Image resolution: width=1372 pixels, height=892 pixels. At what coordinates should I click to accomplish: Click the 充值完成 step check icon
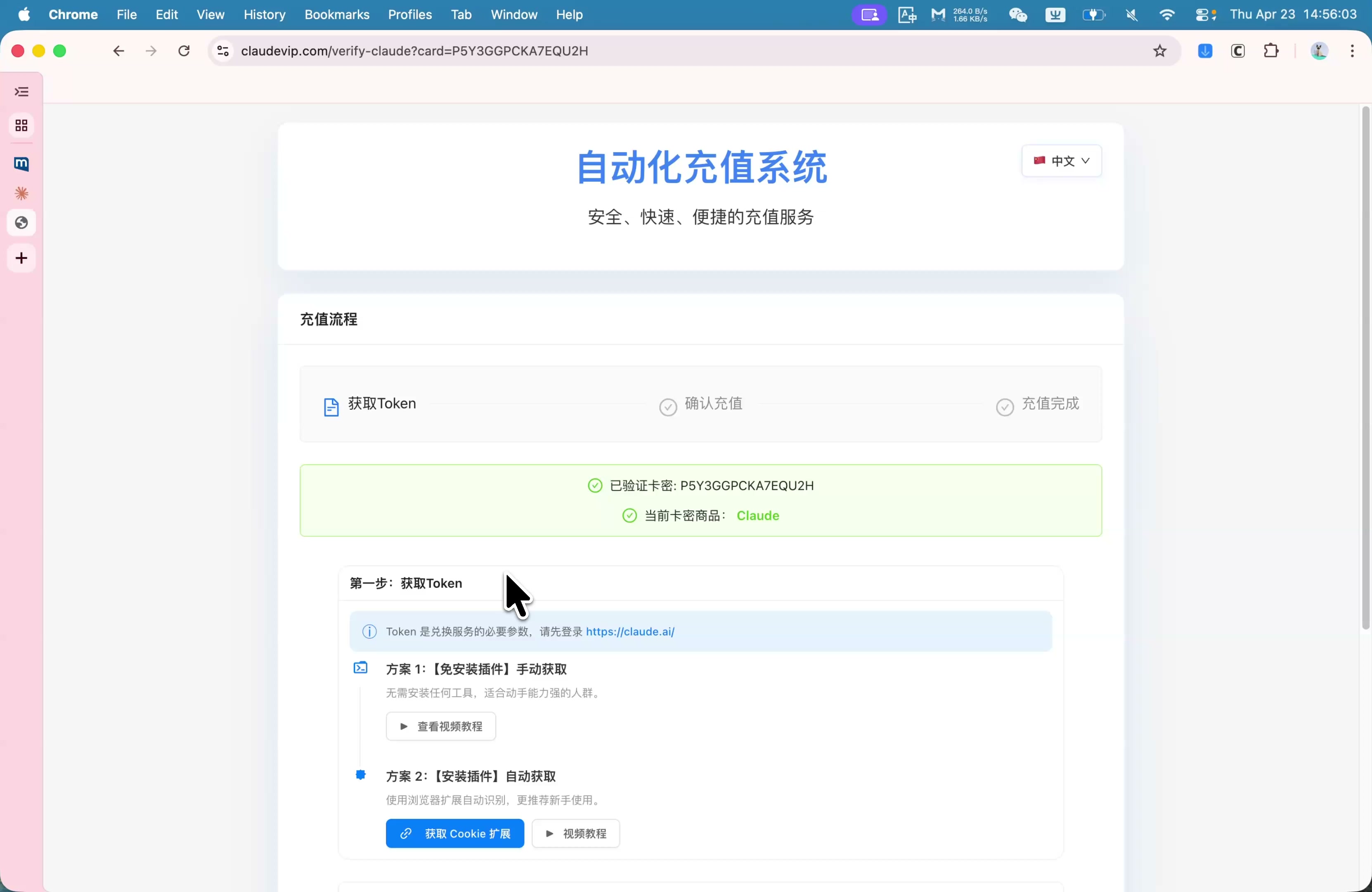pos(1005,407)
